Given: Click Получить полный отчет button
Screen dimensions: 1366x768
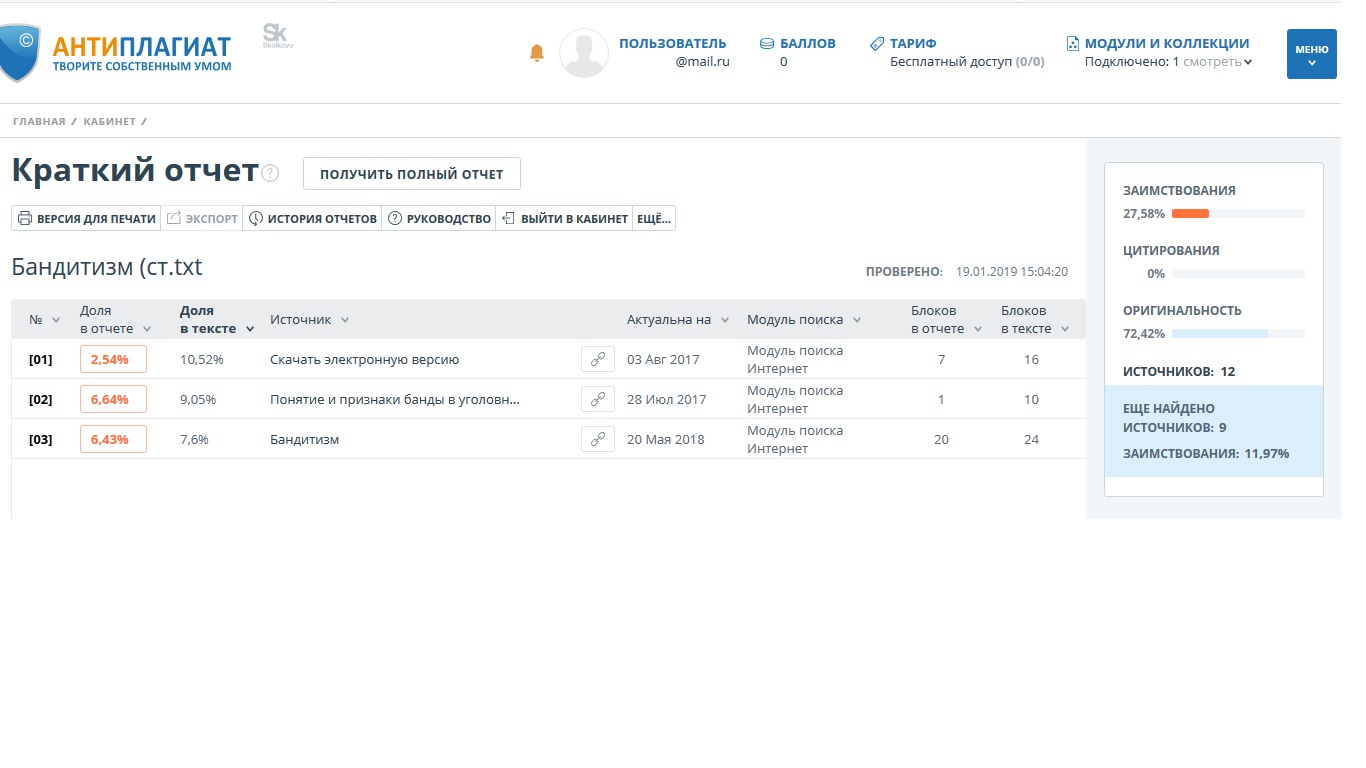Looking at the screenshot, I should point(411,174).
